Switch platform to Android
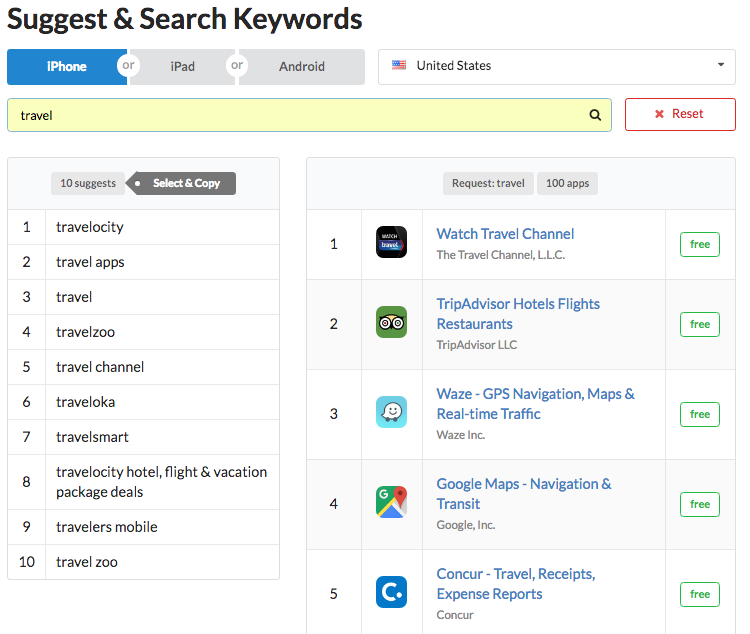 (302, 67)
